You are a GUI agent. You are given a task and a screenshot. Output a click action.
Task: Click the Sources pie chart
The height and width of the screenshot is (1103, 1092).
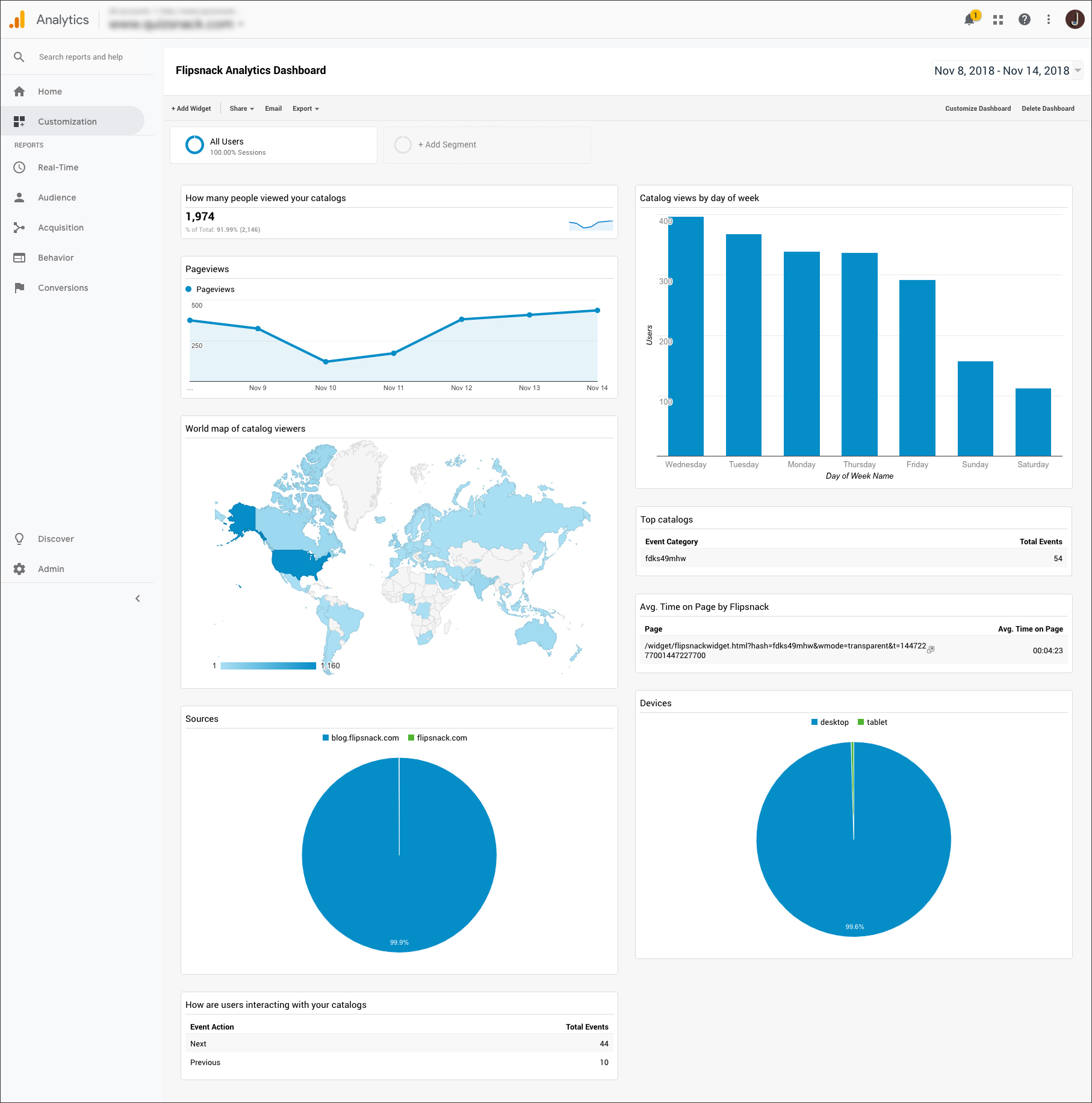point(399,855)
